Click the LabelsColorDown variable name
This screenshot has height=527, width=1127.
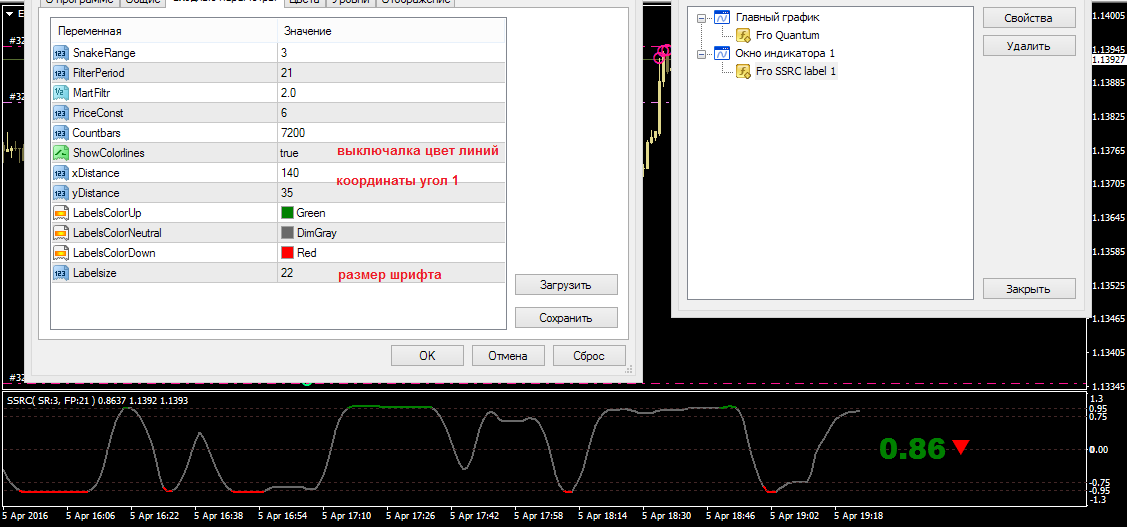pyautogui.click(x=114, y=253)
